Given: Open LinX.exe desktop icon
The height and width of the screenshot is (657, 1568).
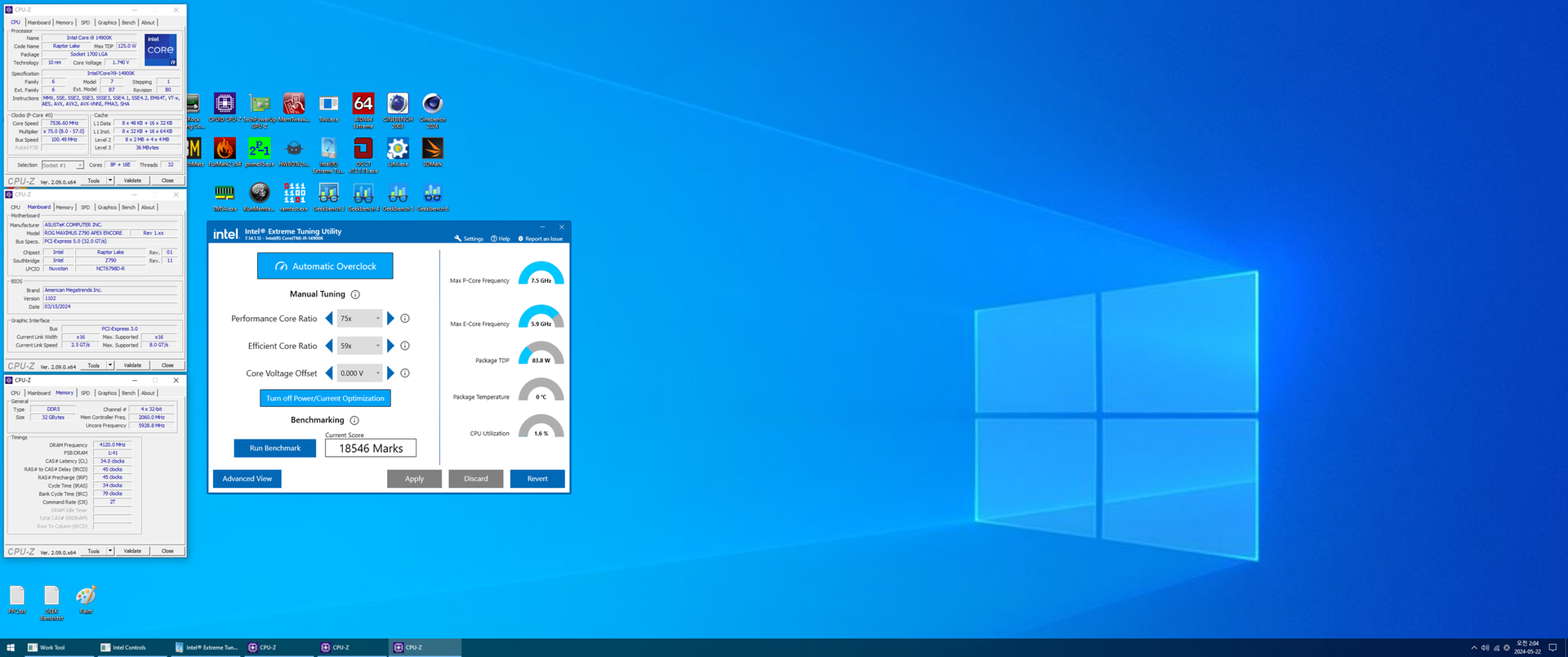Looking at the screenshot, I should [x=398, y=152].
